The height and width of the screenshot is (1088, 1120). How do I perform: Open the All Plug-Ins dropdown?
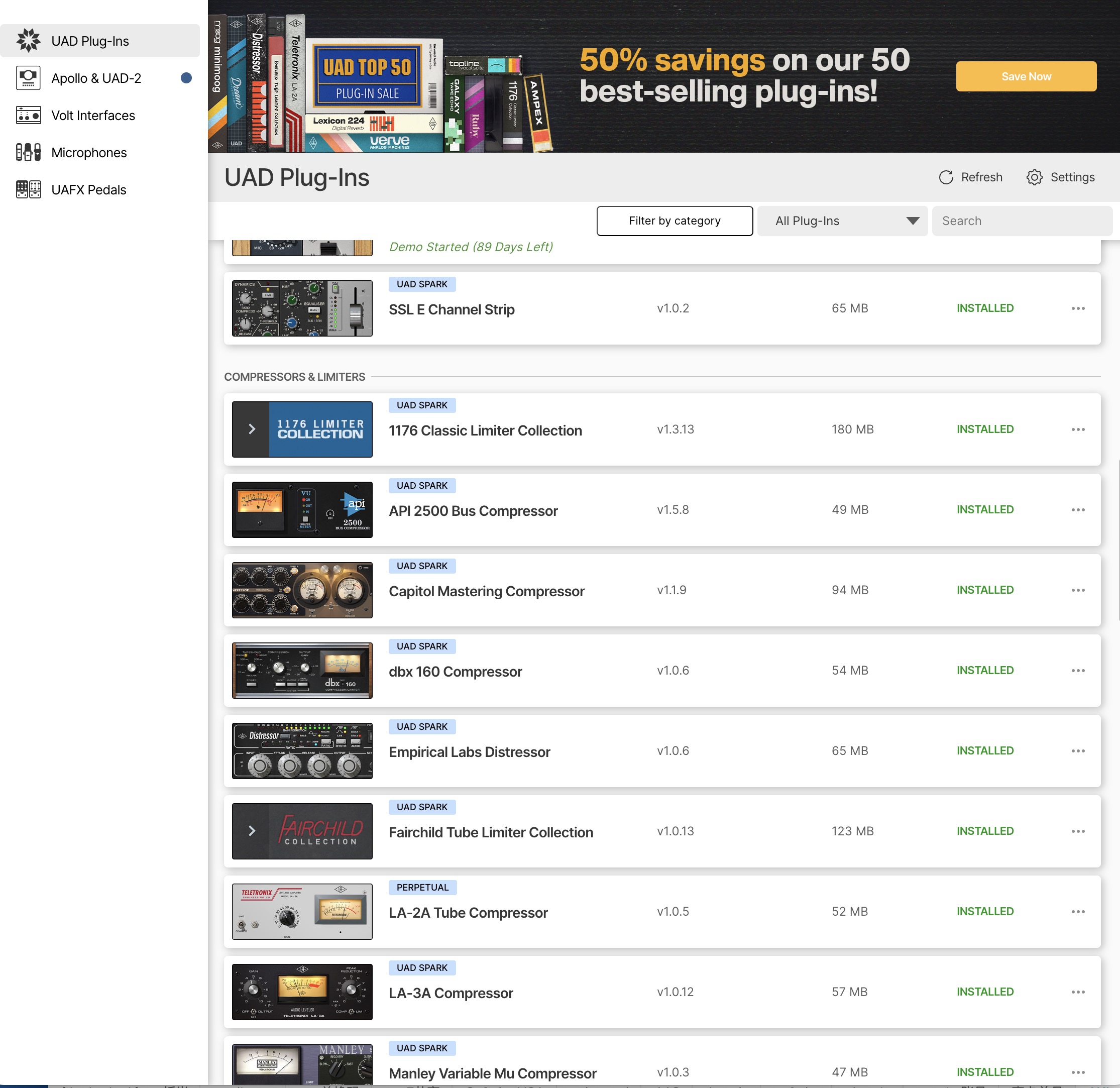tap(842, 221)
